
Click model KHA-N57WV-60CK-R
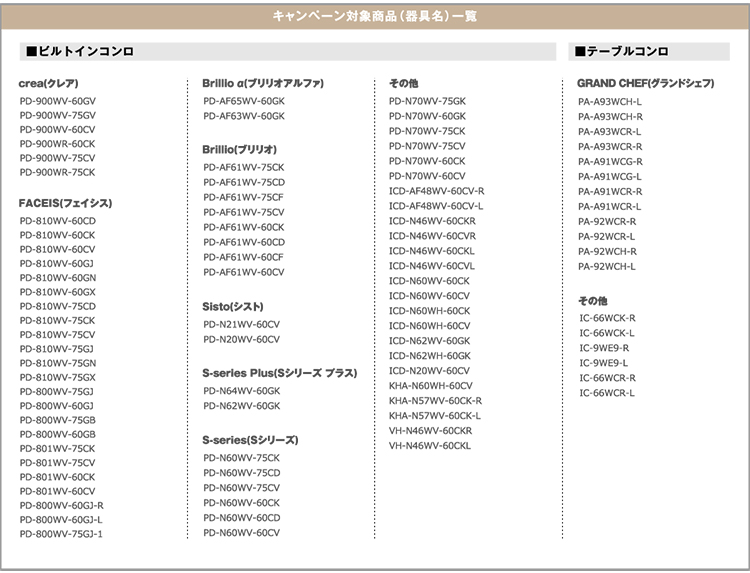click(x=436, y=400)
